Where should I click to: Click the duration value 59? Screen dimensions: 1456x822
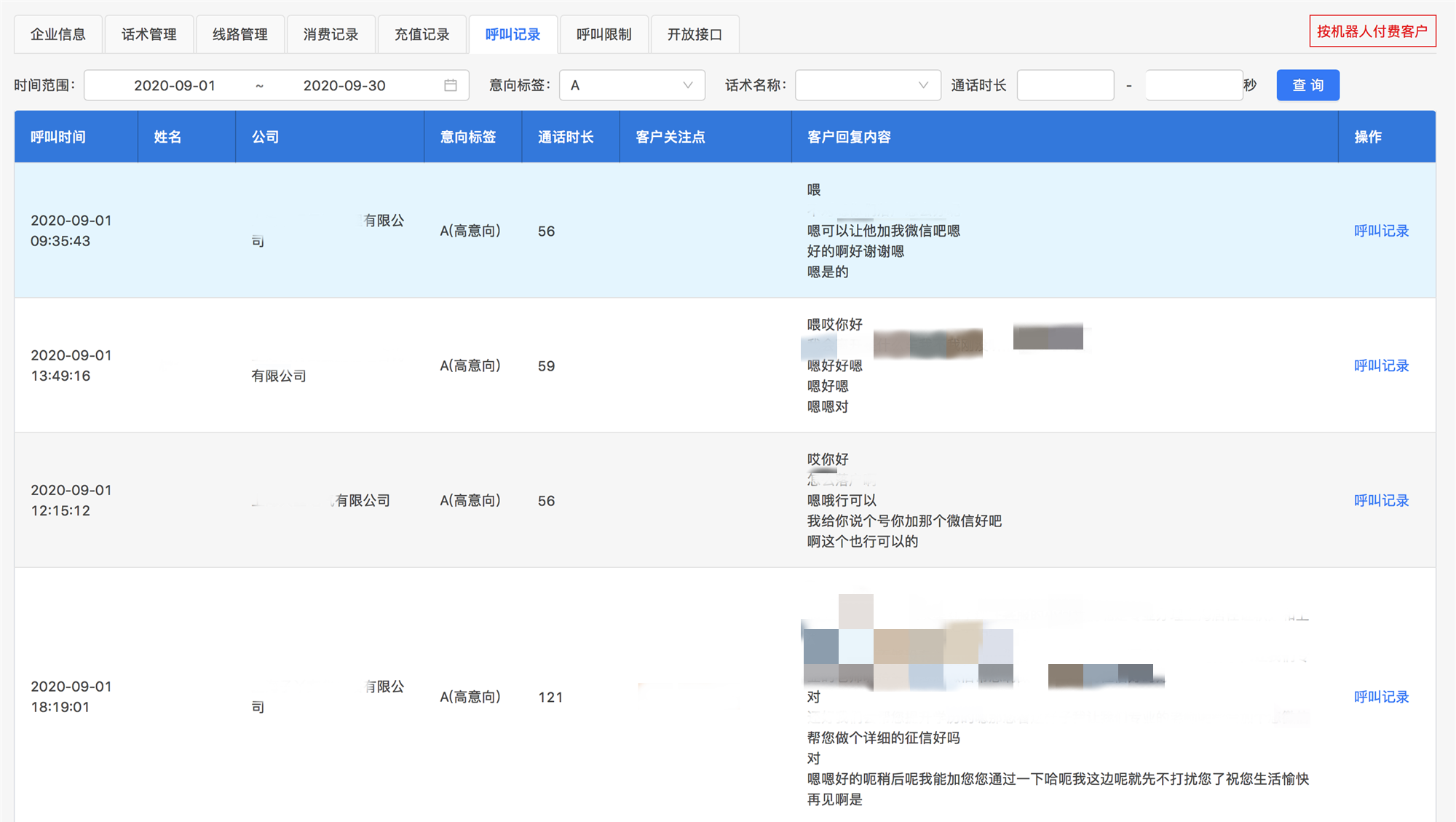coord(546,366)
